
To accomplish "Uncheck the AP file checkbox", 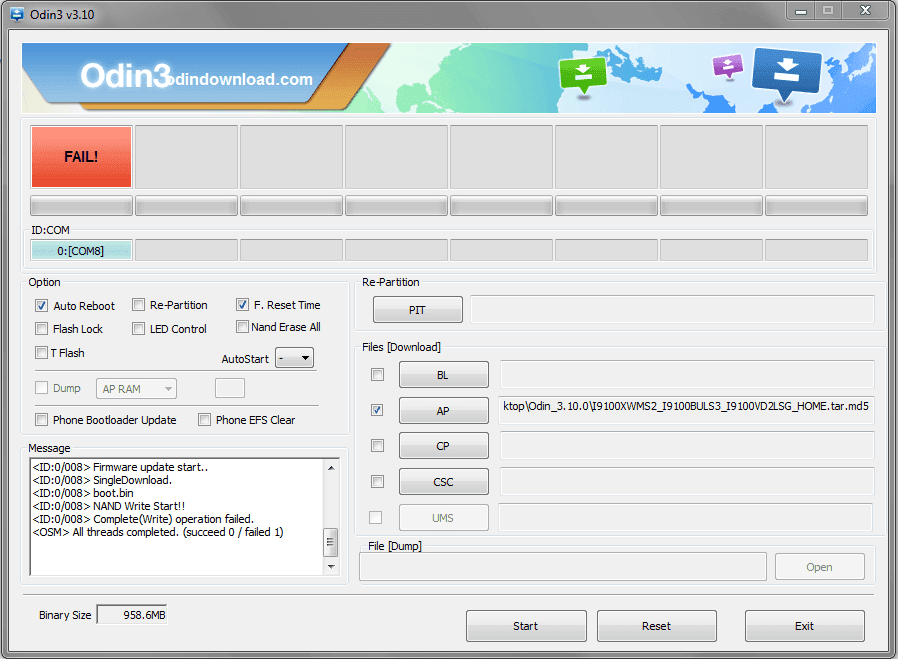I will (377, 410).
